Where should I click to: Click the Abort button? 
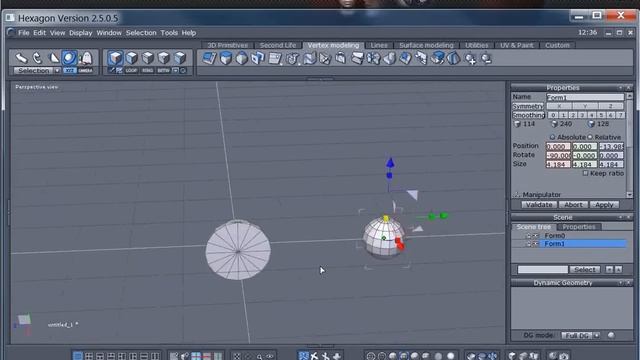pyautogui.click(x=573, y=204)
